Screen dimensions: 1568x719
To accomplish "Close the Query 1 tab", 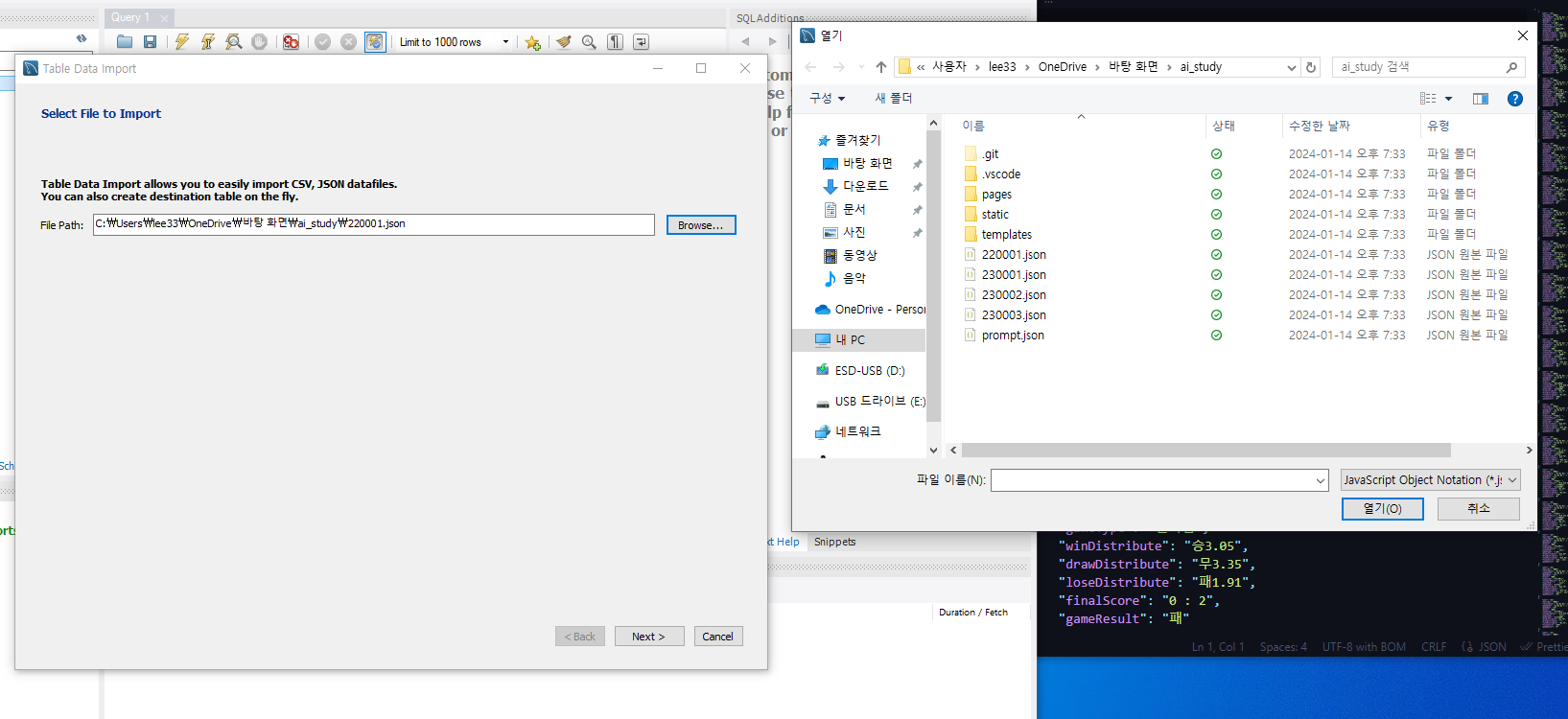I will (x=164, y=18).
